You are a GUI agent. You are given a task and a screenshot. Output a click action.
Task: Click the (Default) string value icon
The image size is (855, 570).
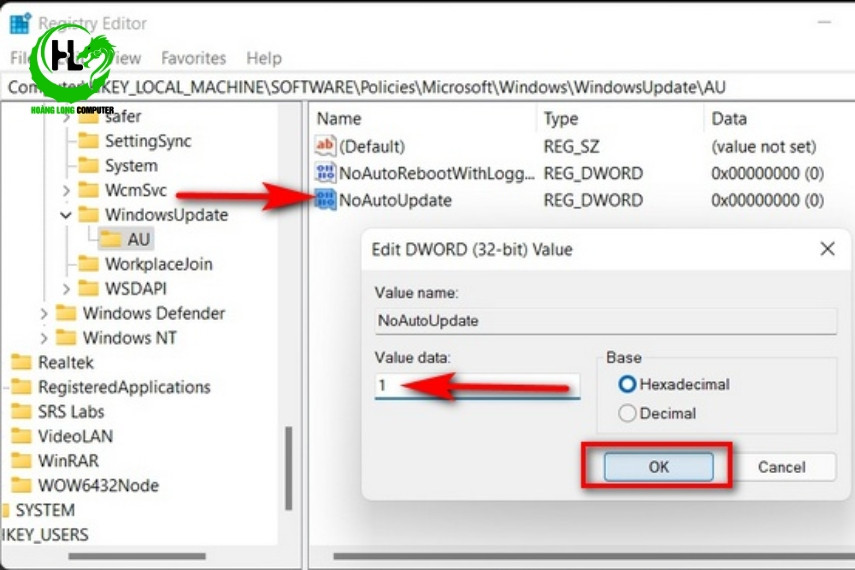coord(325,146)
